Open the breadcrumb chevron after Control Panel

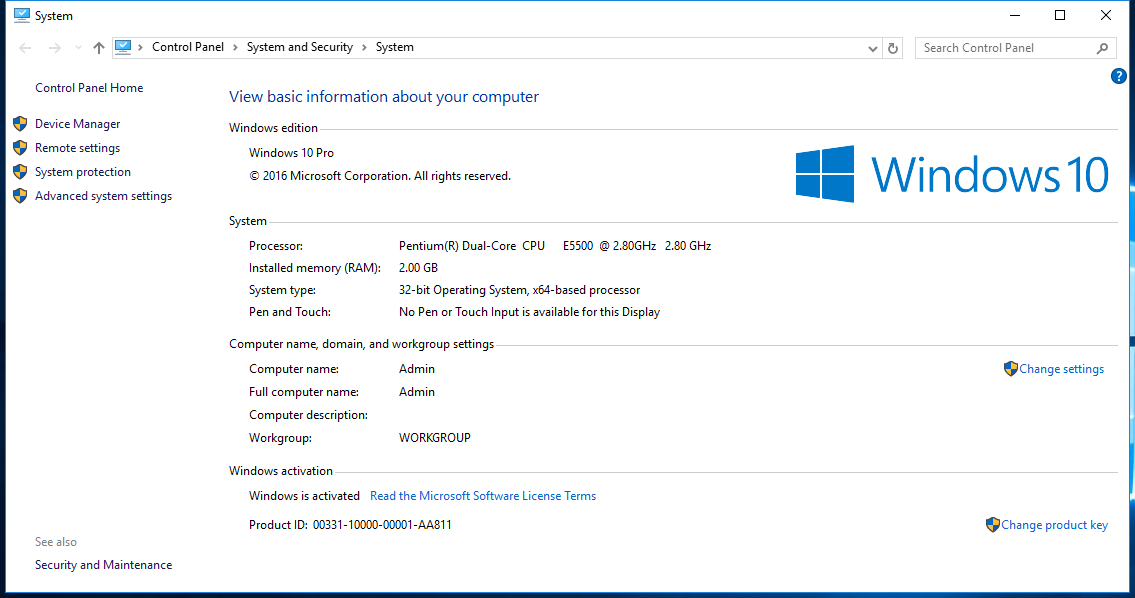232,46
